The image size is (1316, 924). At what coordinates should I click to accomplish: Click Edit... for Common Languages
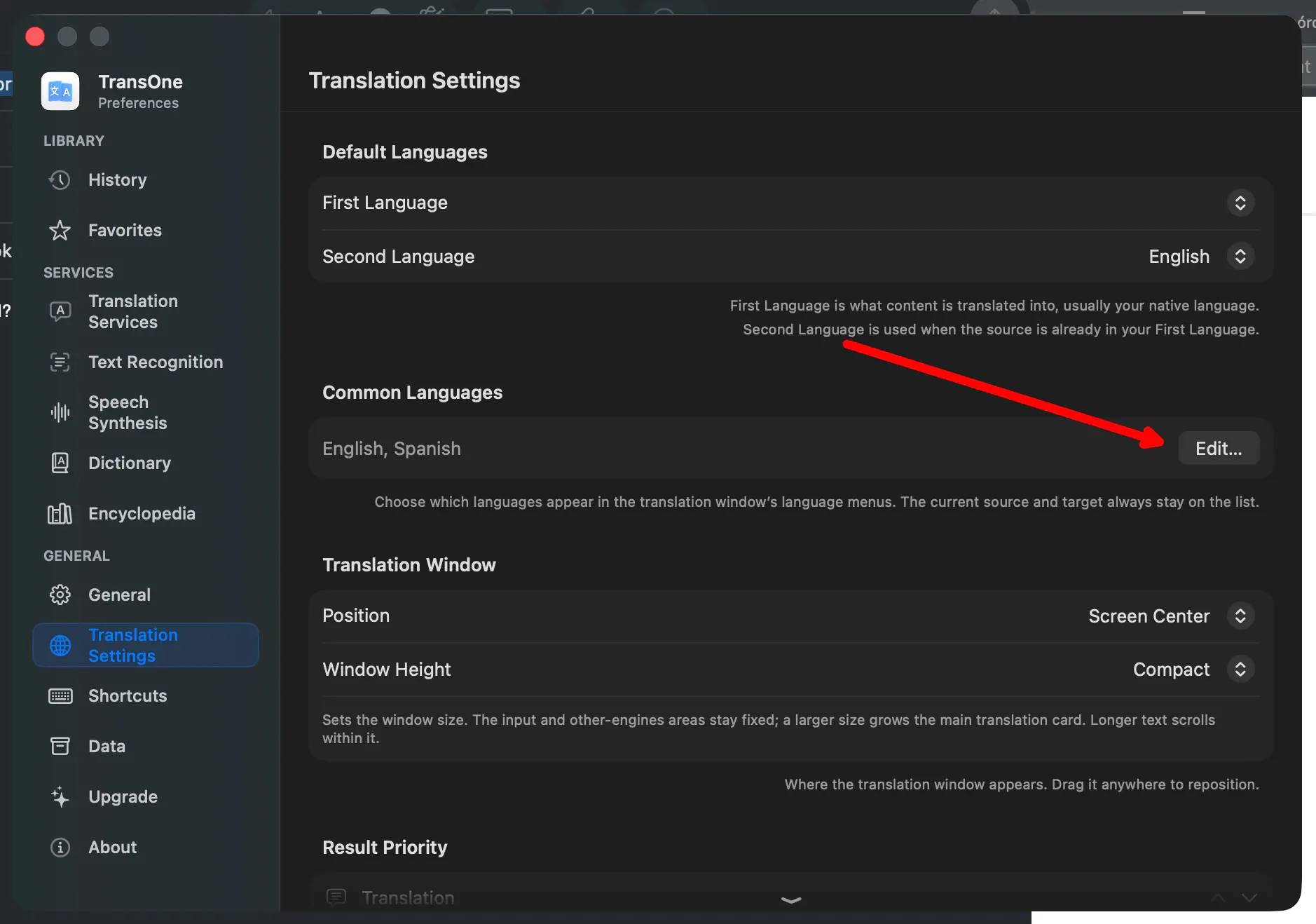1219,449
